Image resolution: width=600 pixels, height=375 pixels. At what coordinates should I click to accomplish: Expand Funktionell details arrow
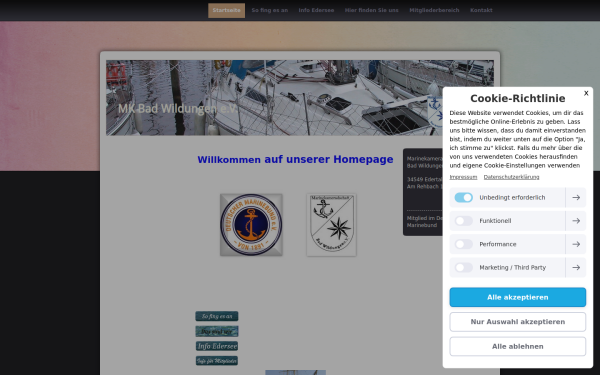point(576,221)
